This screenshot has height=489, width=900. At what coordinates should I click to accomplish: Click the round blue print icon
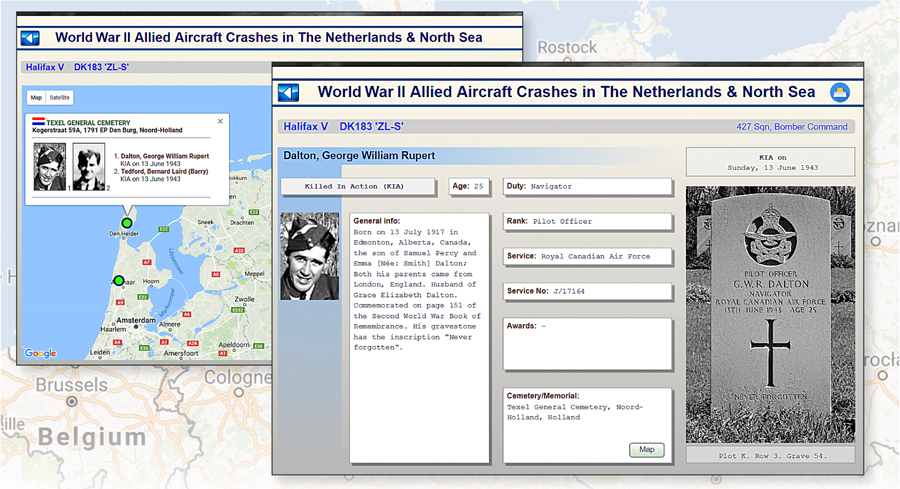tap(840, 92)
